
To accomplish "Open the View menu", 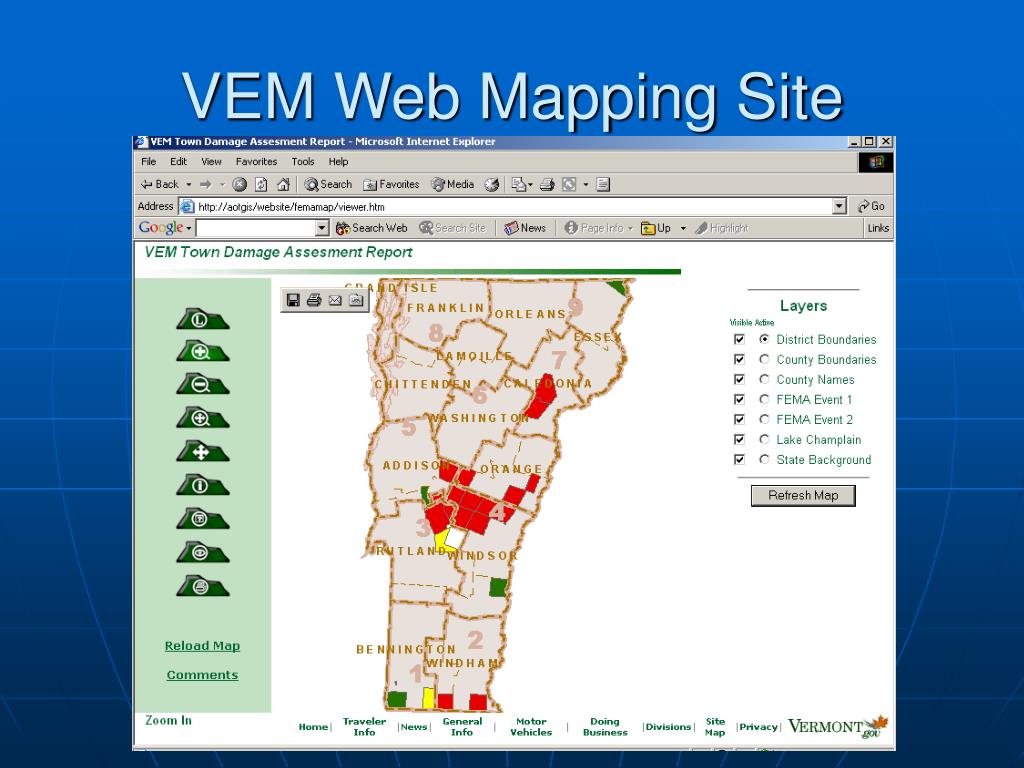I will 211,161.
